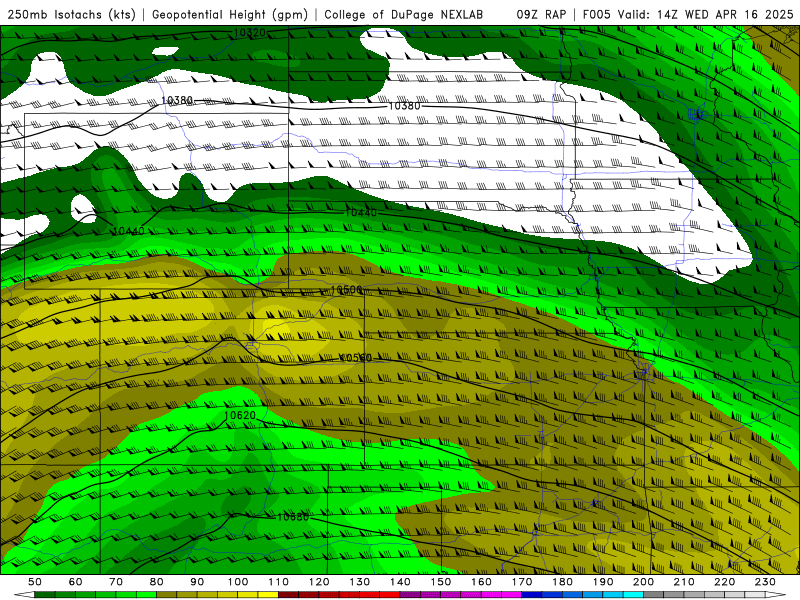The image size is (800, 600).
Task: Click the dark blue swatch right of 170
Action: (x=532, y=595)
